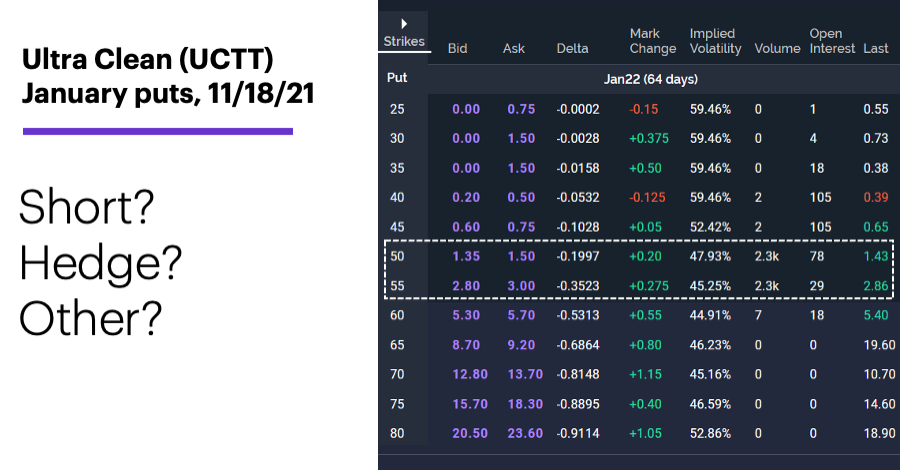The height and width of the screenshot is (470, 900).
Task: Click the 2.3k volume on the 50 strike
Action: [767, 256]
